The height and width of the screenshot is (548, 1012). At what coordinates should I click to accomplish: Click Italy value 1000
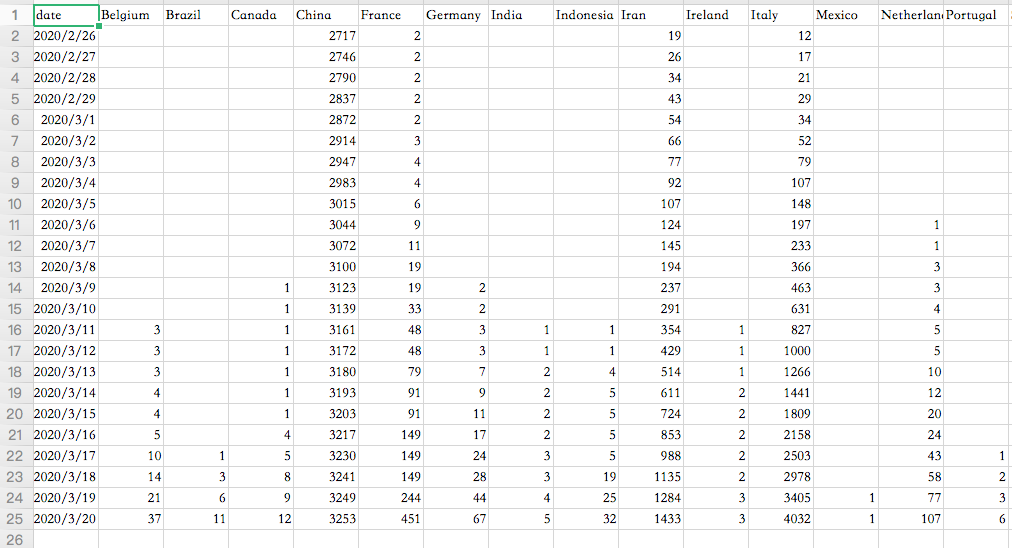coord(782,351)
